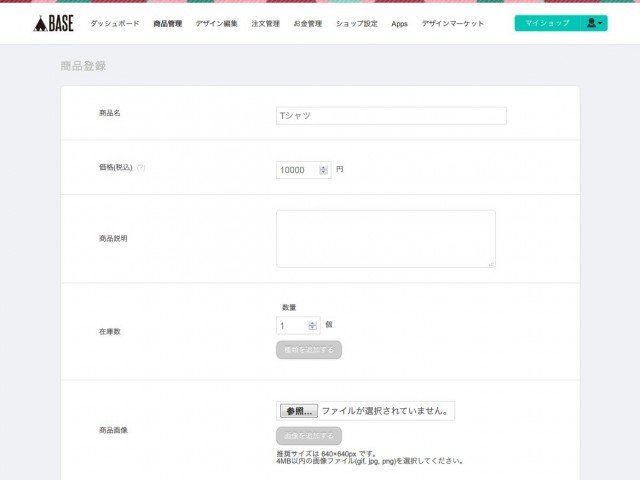
Task: Click the stock quantity spinner arrows
Action: 313,326
